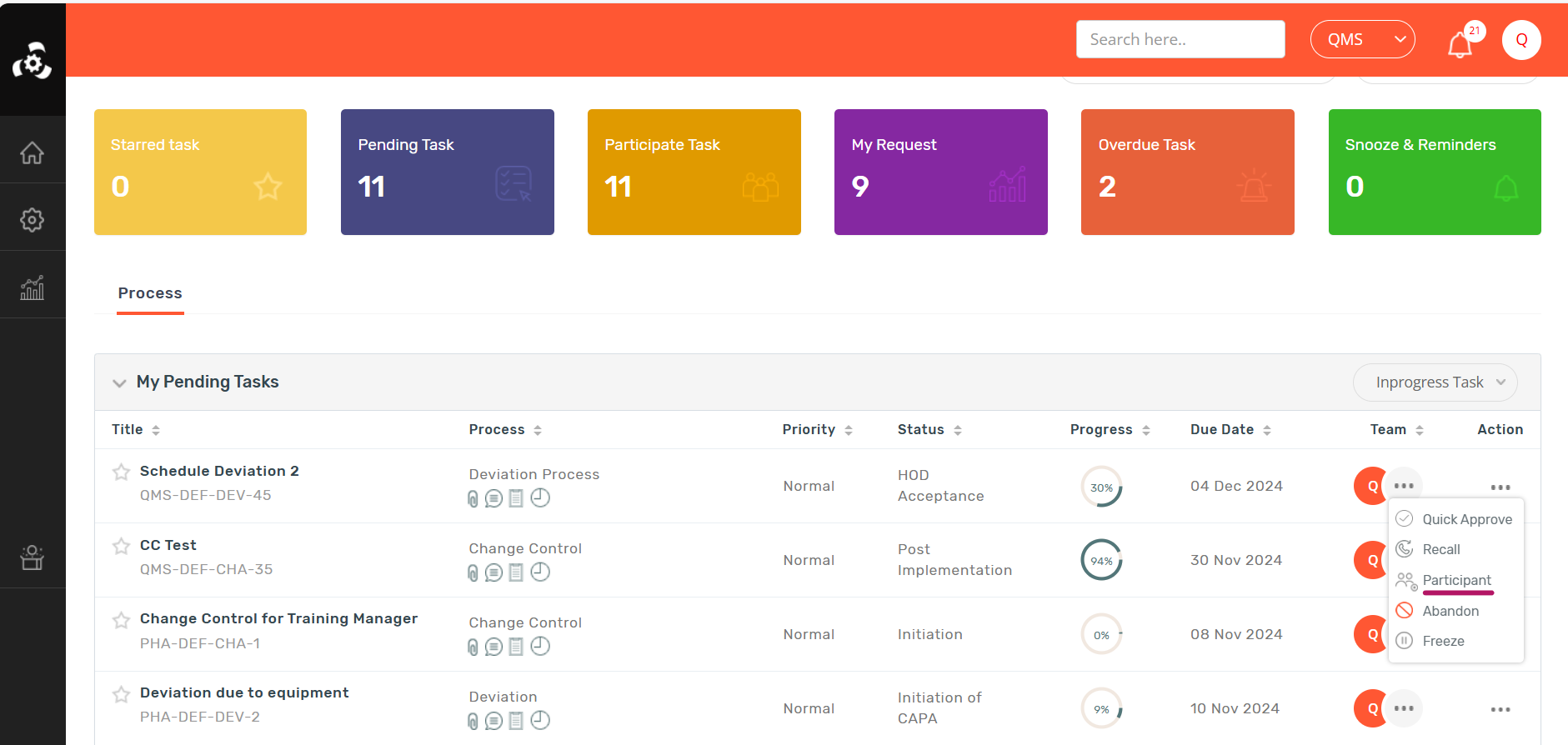Open the CC Test task title
1568x745 pixels.
coord(168,545)
